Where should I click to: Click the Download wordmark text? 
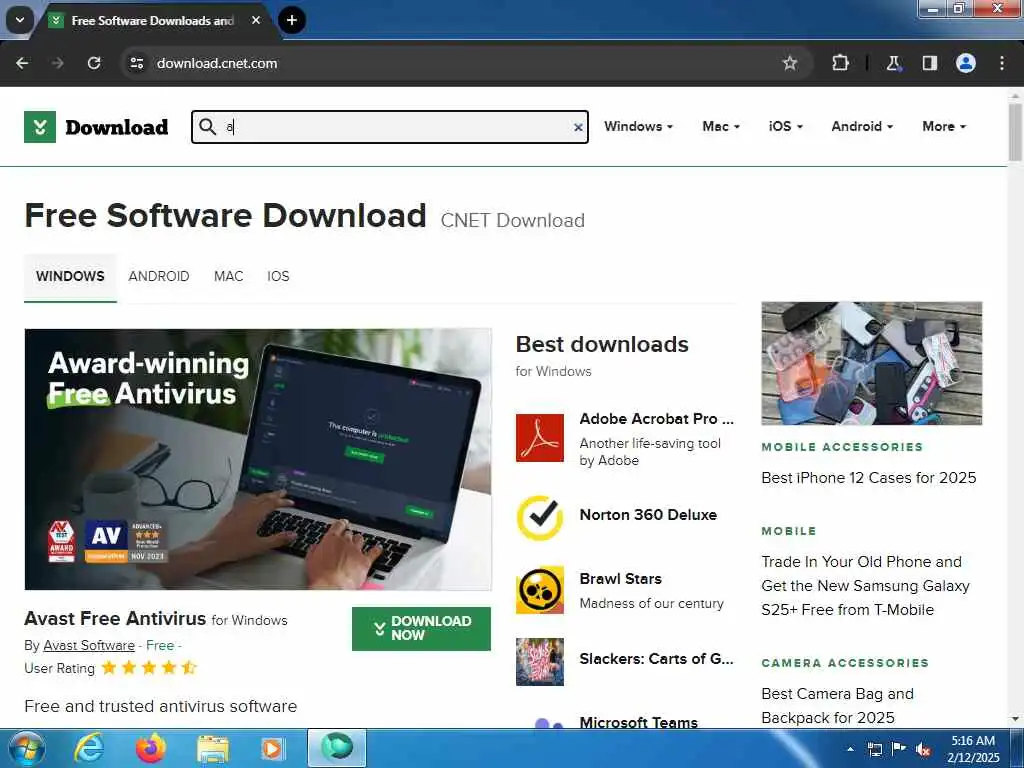(117, 127)
